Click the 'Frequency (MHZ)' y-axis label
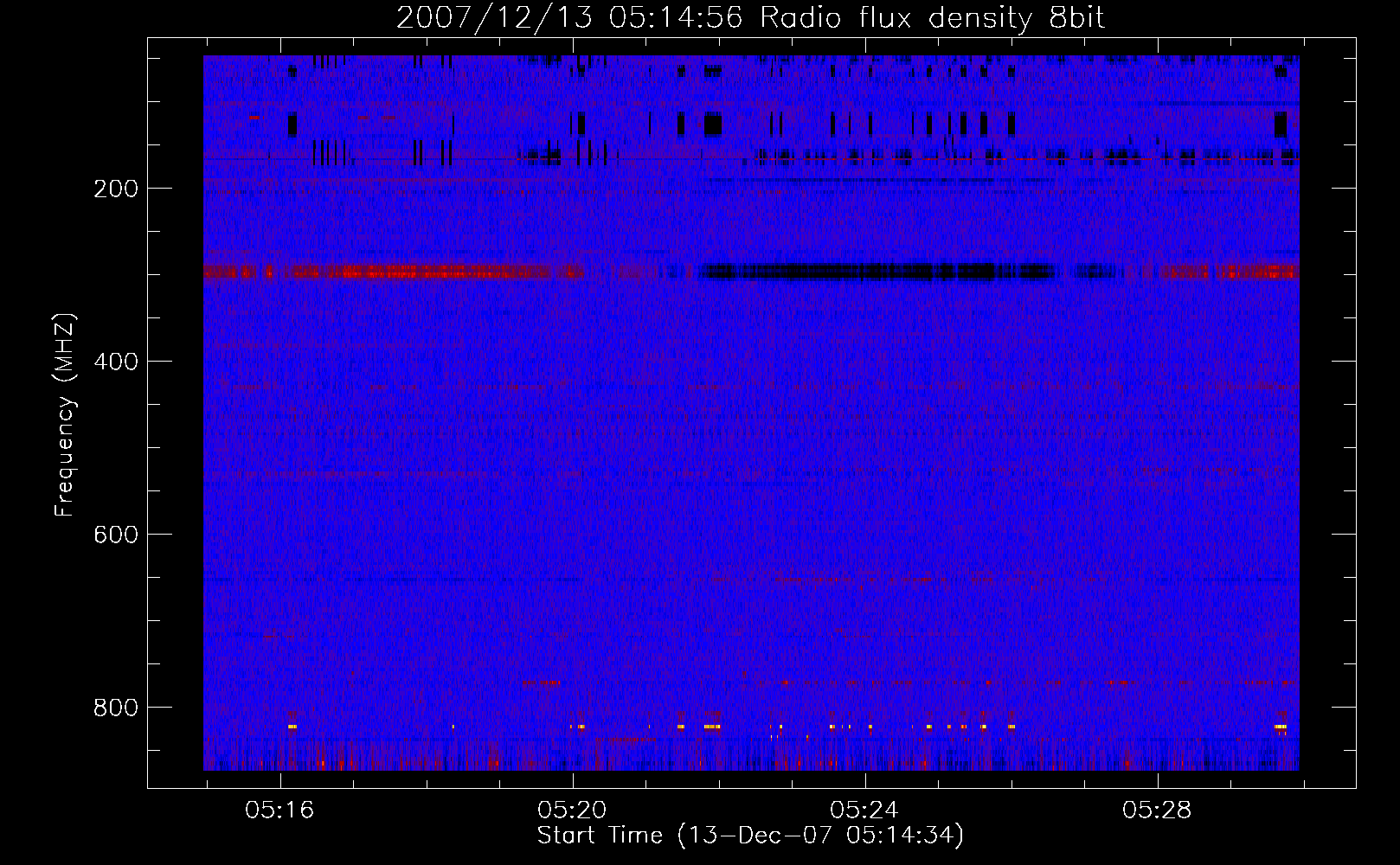The image size is (1400, 865). (x=64, y=415)
